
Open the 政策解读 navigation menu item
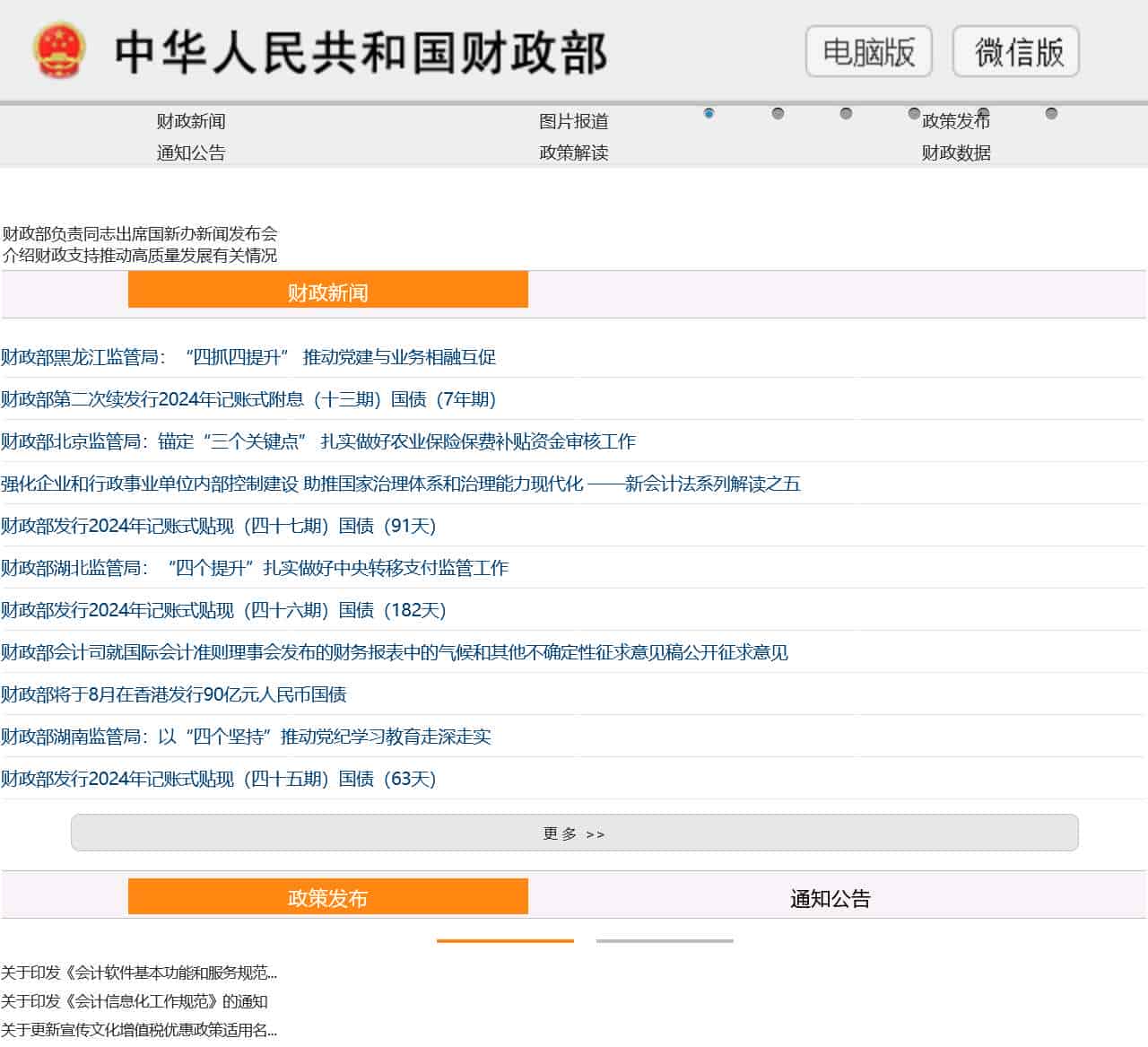(571, 153)
